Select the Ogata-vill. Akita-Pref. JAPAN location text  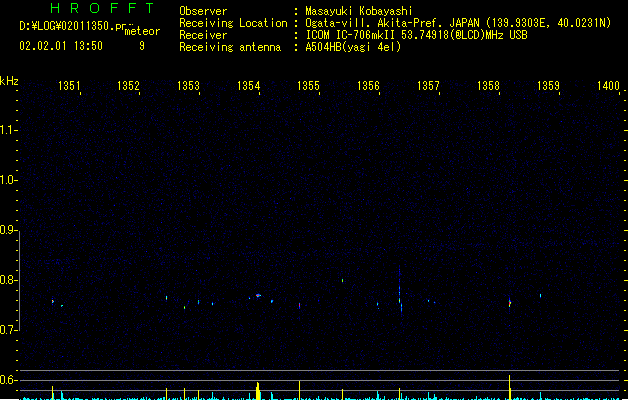[458, 23]
